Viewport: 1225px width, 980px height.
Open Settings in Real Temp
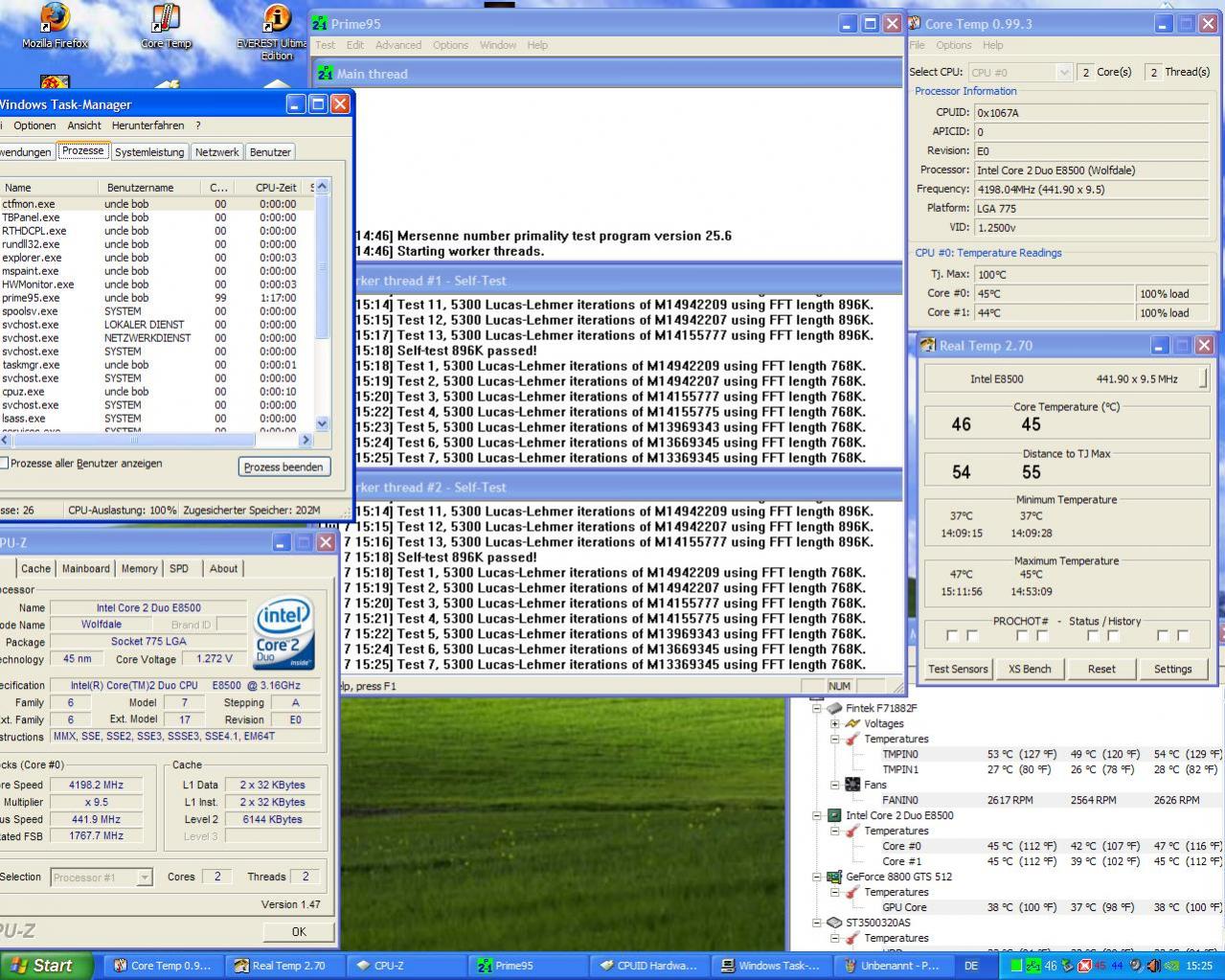1172,669
